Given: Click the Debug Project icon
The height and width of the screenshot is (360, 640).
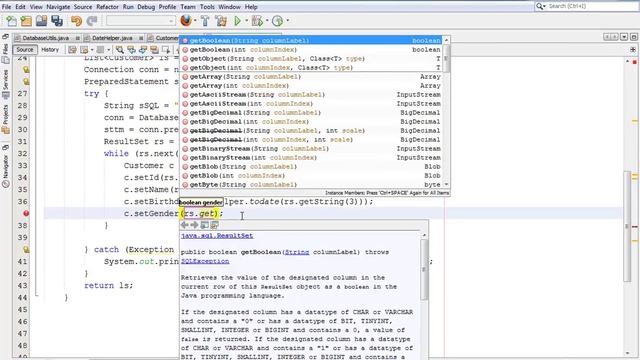Looking at the screenshot, I should pyautogui.click(x=257, y=21).
